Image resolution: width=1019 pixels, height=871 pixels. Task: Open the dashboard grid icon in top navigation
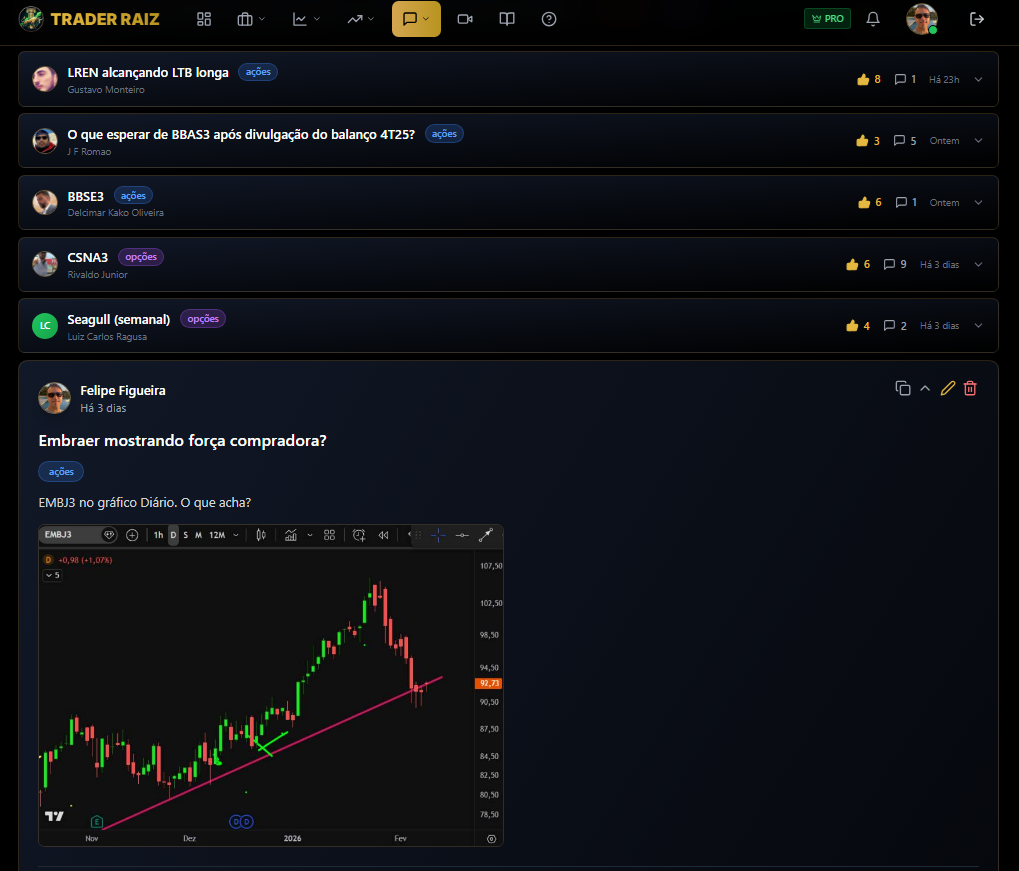tap(204, 19)
